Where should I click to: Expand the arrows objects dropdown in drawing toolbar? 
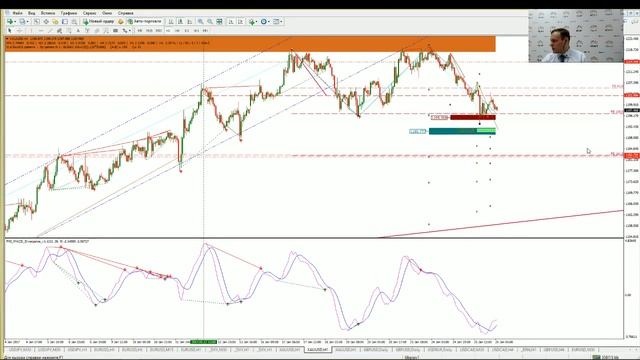point(130,31)
